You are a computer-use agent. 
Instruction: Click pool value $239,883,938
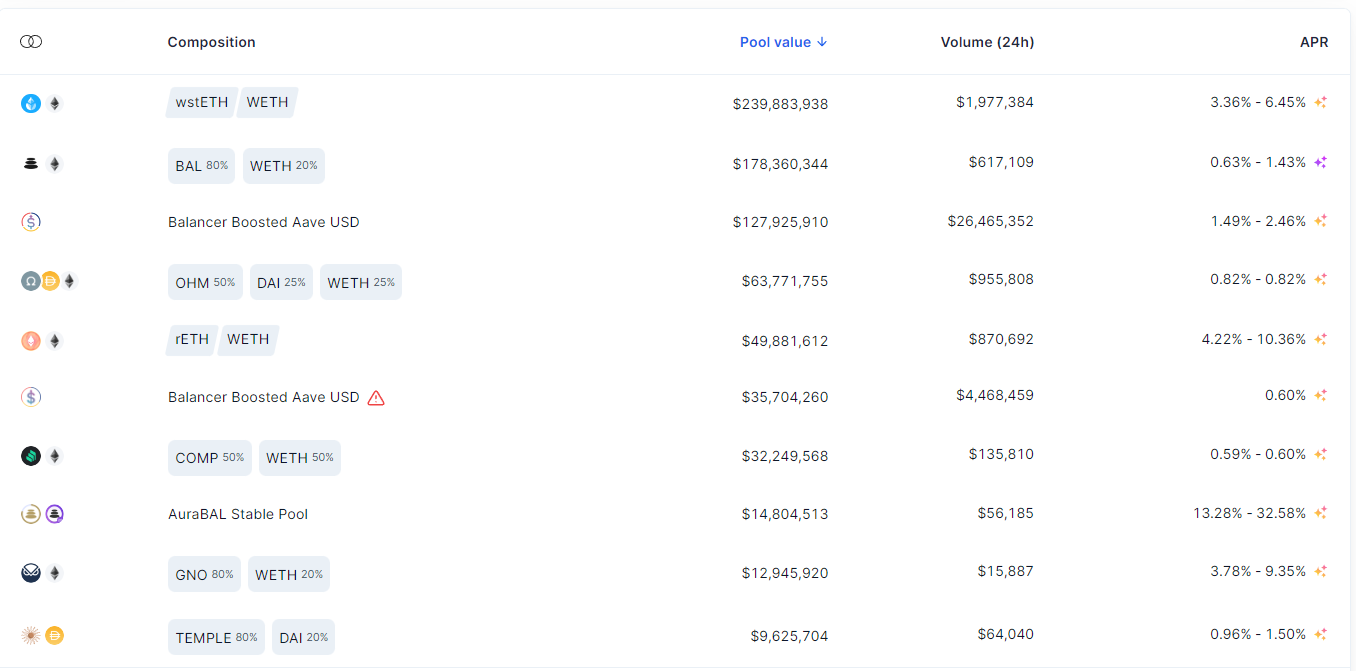780,104
